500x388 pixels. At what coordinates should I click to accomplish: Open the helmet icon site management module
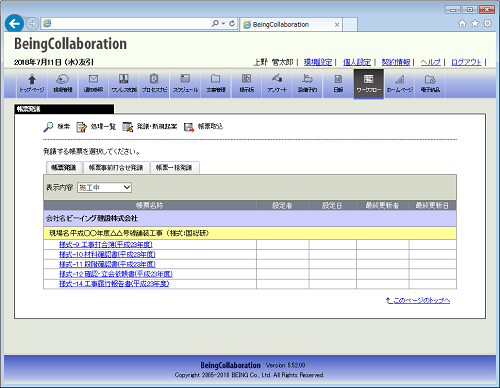click(62, 83)
